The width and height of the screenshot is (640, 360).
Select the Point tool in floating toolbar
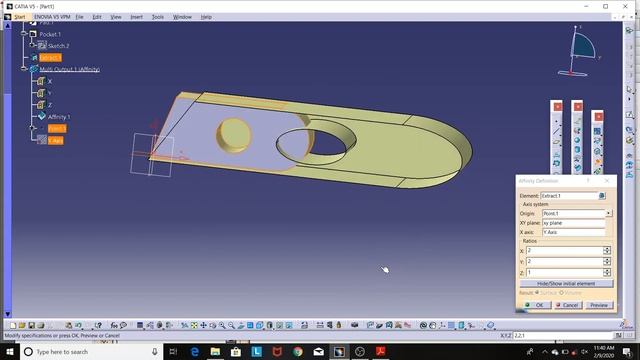tap(557, 122)
